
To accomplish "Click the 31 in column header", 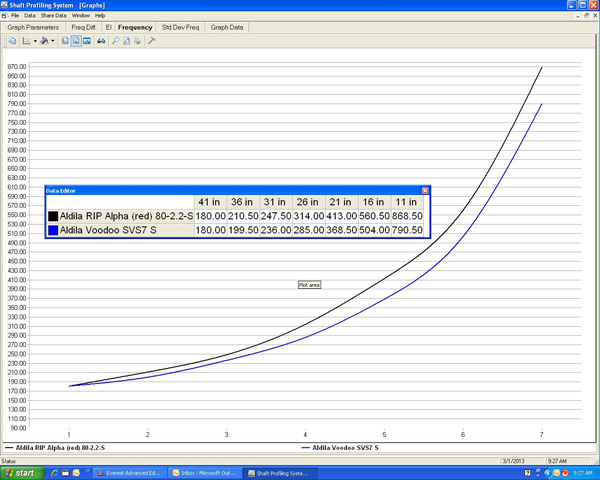I will [x=276, y=202].
